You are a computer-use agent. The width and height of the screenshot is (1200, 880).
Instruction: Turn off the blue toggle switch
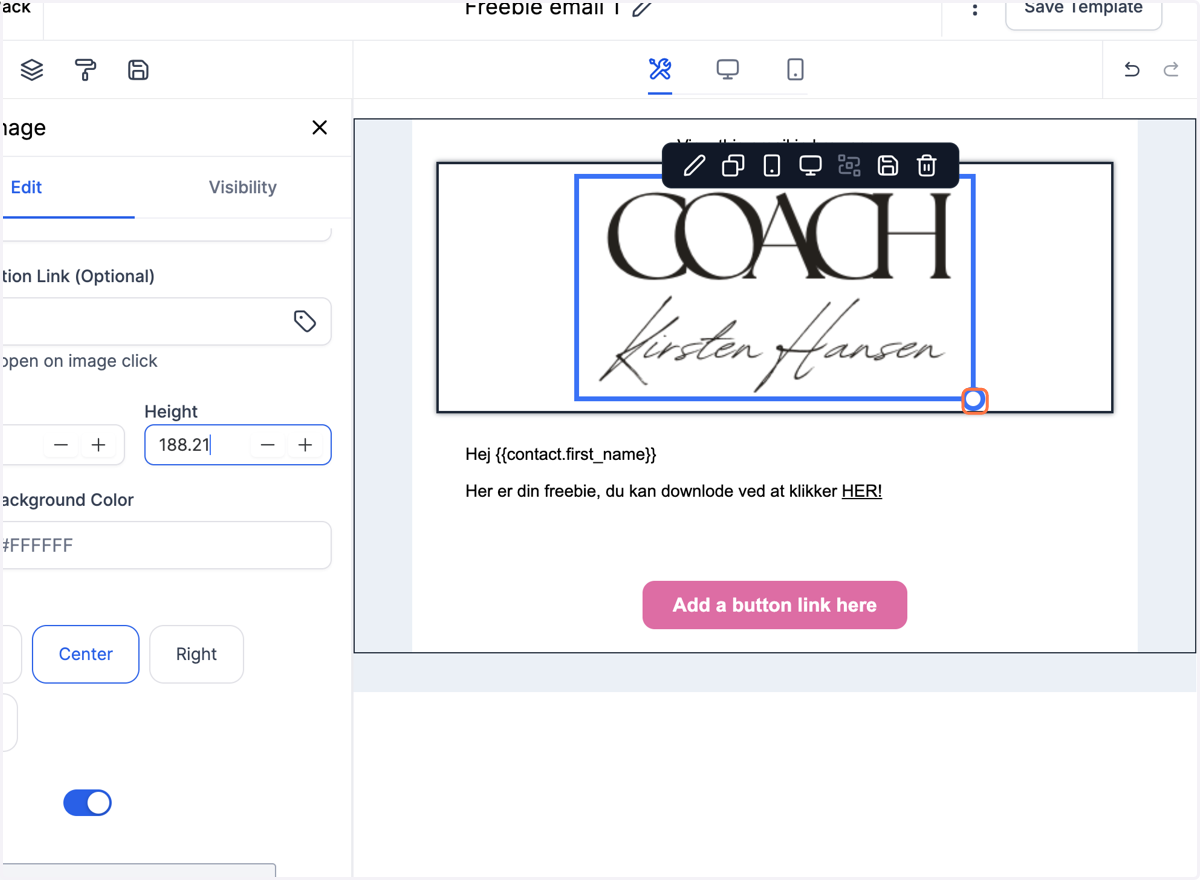87,803
